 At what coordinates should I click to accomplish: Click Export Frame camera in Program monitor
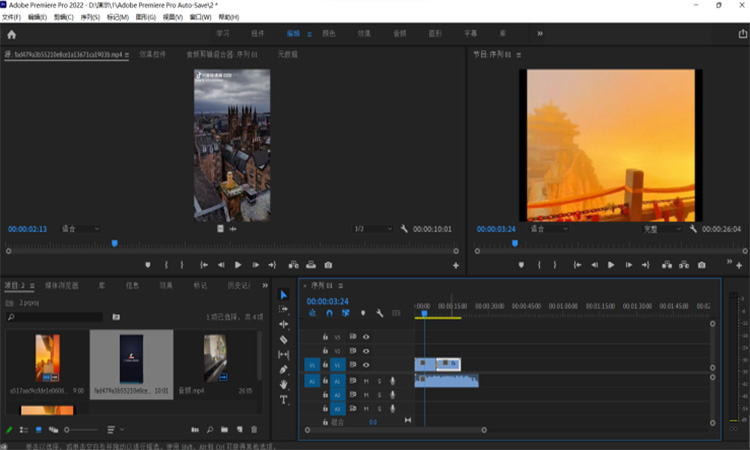(x=701, y=265)
